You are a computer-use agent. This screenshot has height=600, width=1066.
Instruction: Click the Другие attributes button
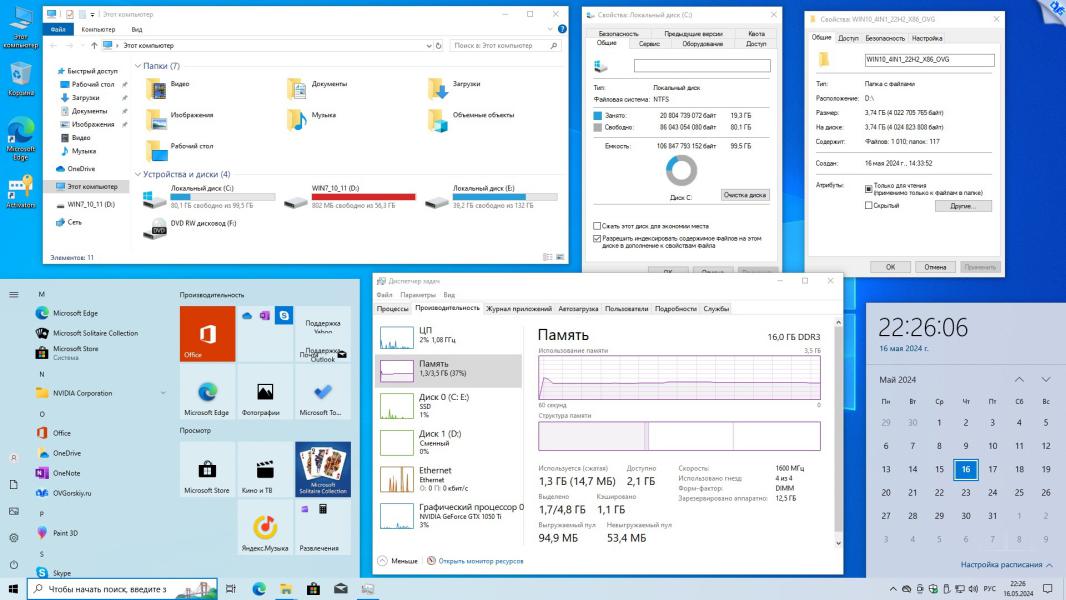(x=963, y=206)
